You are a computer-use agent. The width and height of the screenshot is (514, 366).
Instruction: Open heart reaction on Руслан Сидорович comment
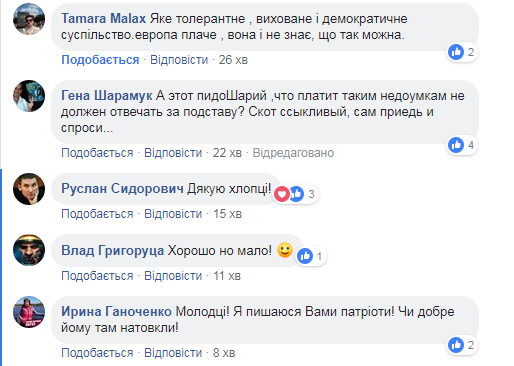282,194
